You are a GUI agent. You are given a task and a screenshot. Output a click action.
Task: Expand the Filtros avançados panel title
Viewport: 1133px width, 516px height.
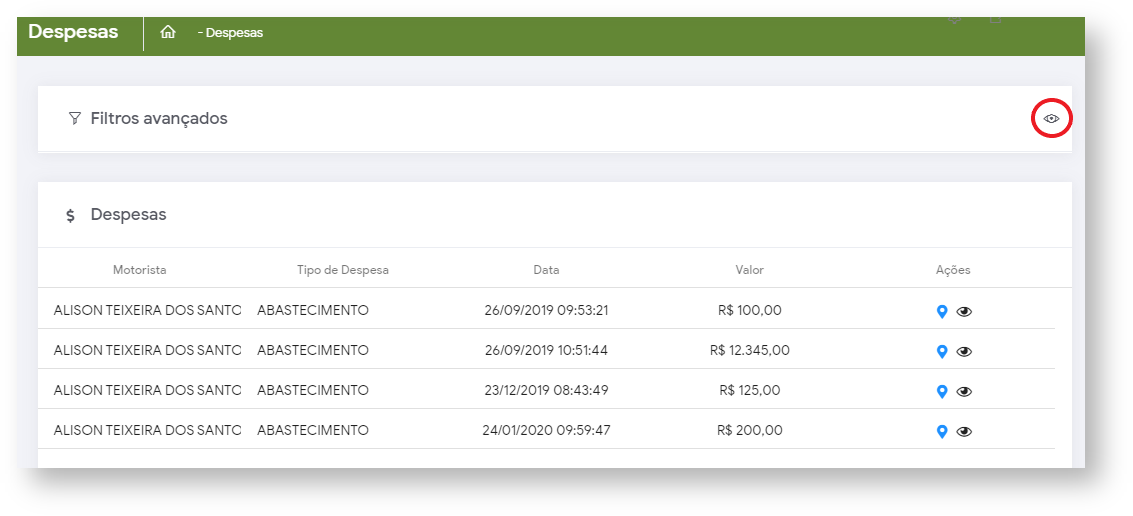(159, 119)
